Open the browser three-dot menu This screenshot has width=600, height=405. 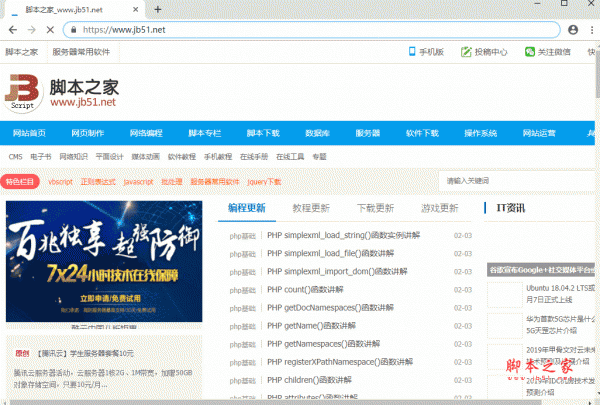click(x=592, y=30)
